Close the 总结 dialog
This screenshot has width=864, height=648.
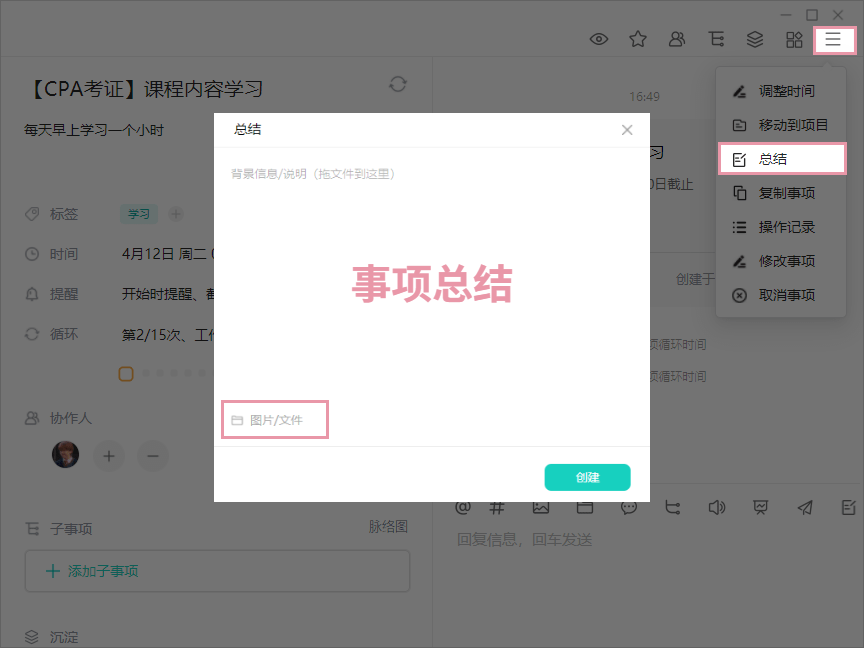pyautogui.click(x=627, y=130)
